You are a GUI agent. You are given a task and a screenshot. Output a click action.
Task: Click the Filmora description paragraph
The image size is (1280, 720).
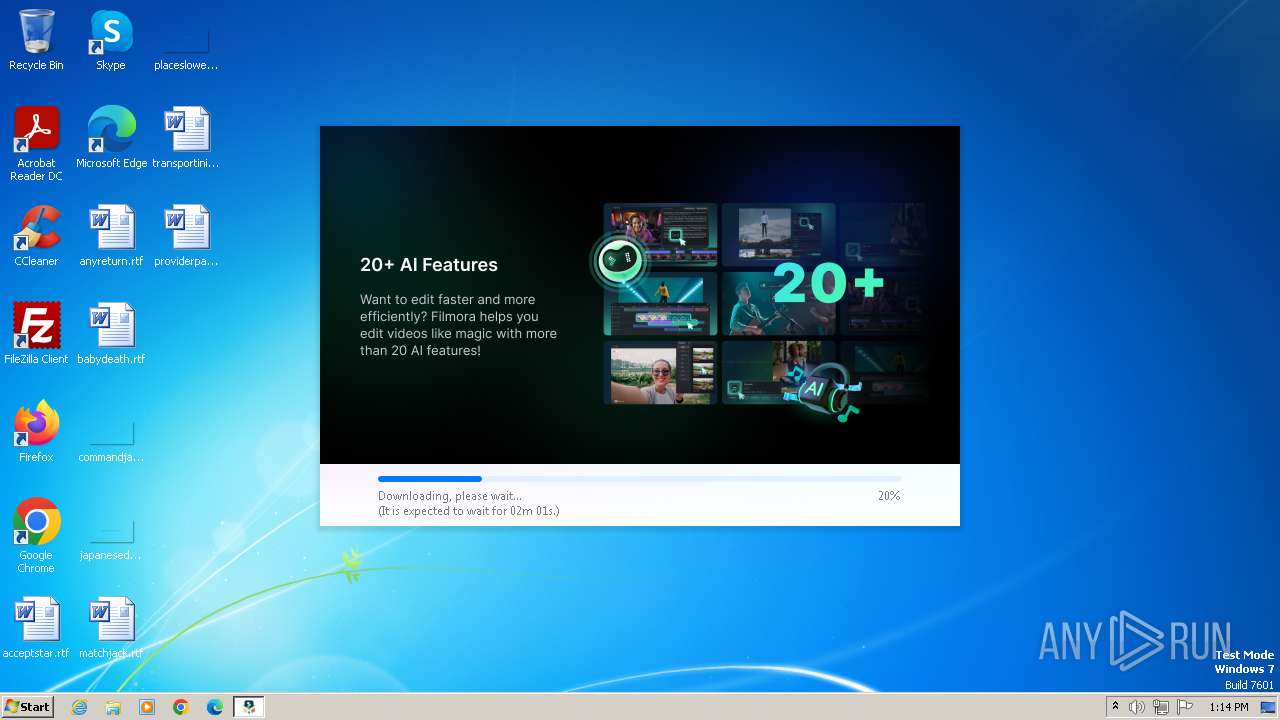(458, 325)
